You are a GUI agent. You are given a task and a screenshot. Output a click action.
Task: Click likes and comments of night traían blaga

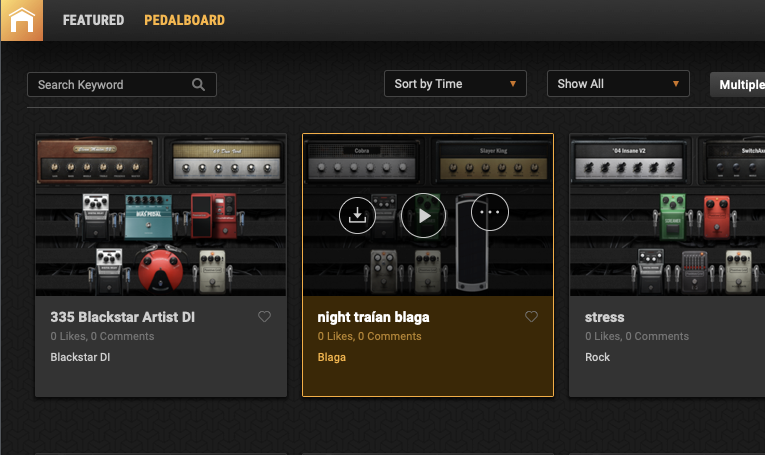tap(369, 336)
